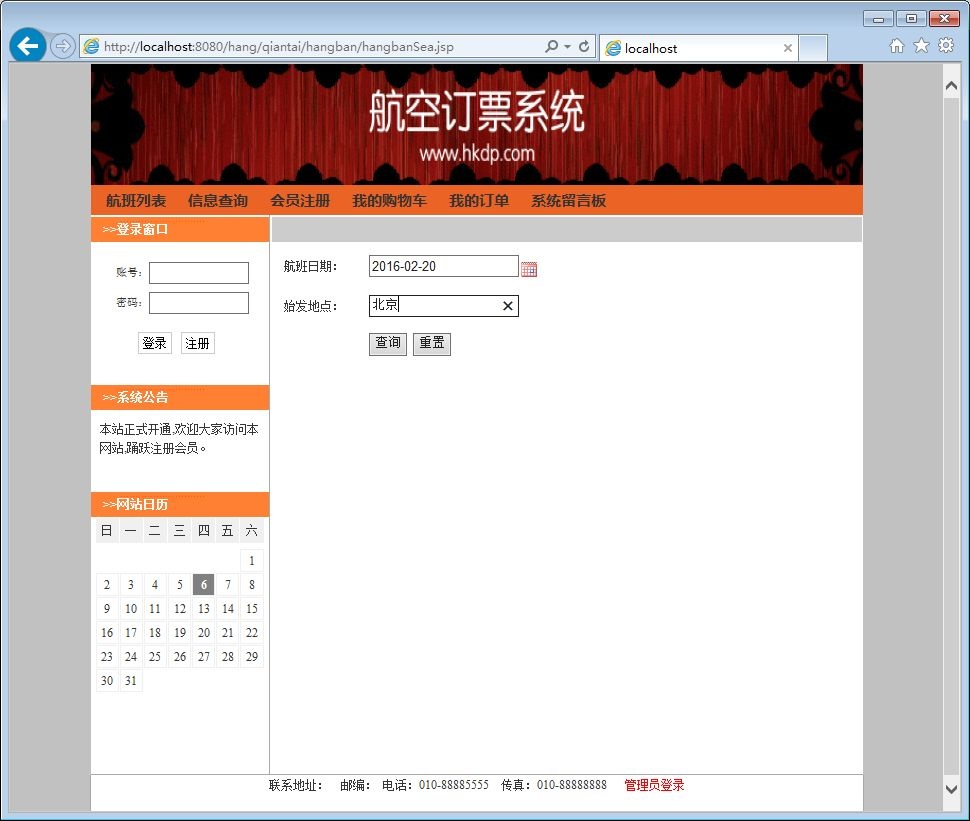Click the 网站日历 panel header
This screenshot has height=821, width=970.
180,505
